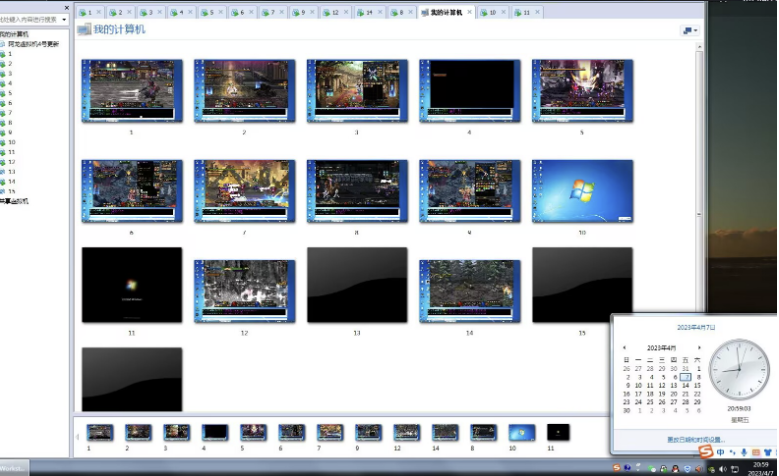Switch to VM tab 7
This screenshot has width=779, height=476.
click(x=272, y=12)
